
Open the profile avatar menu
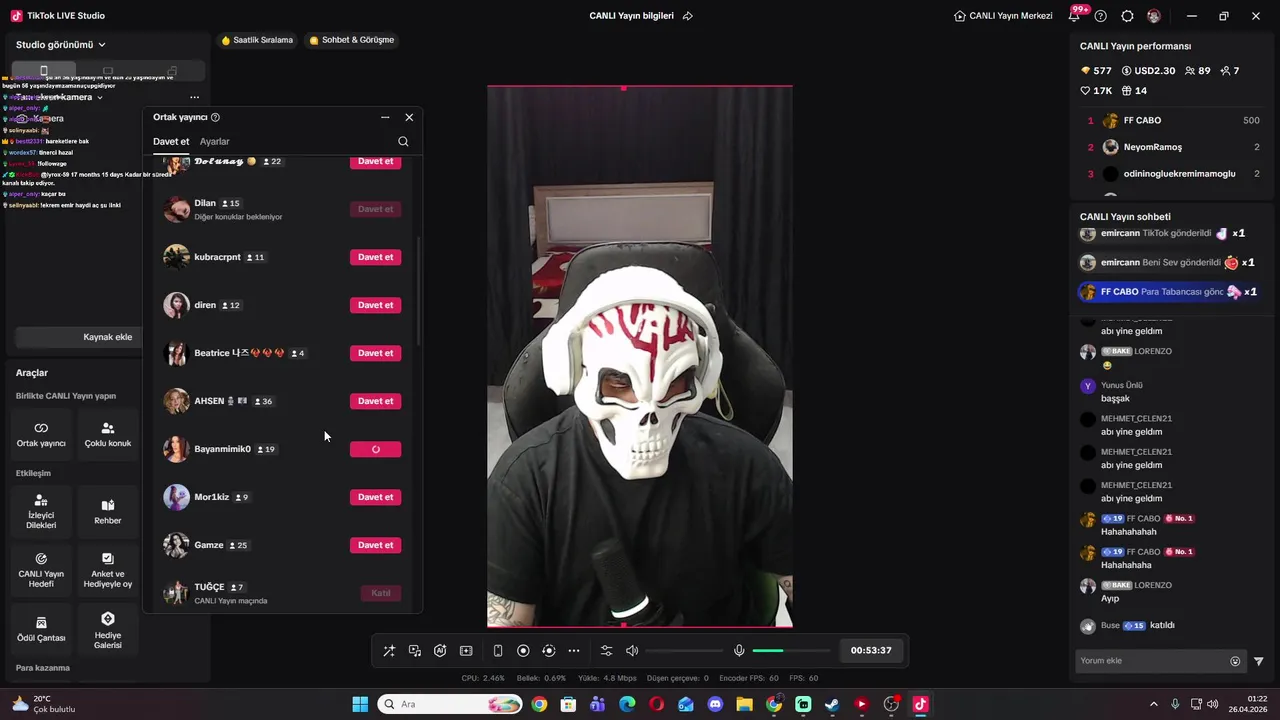click(x=1154, y=16)
